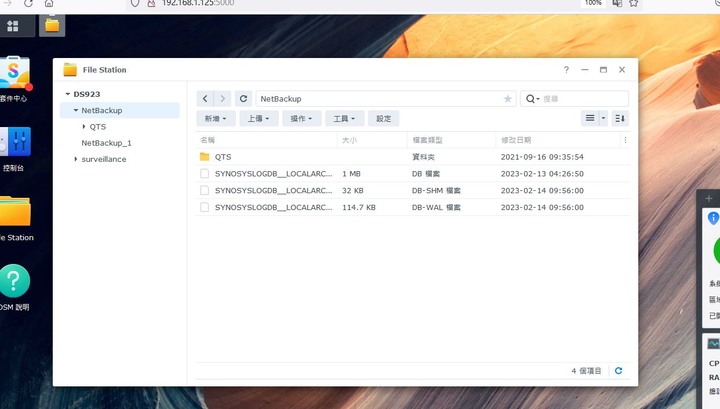Click the NetBackup path address field

(386, 99)
